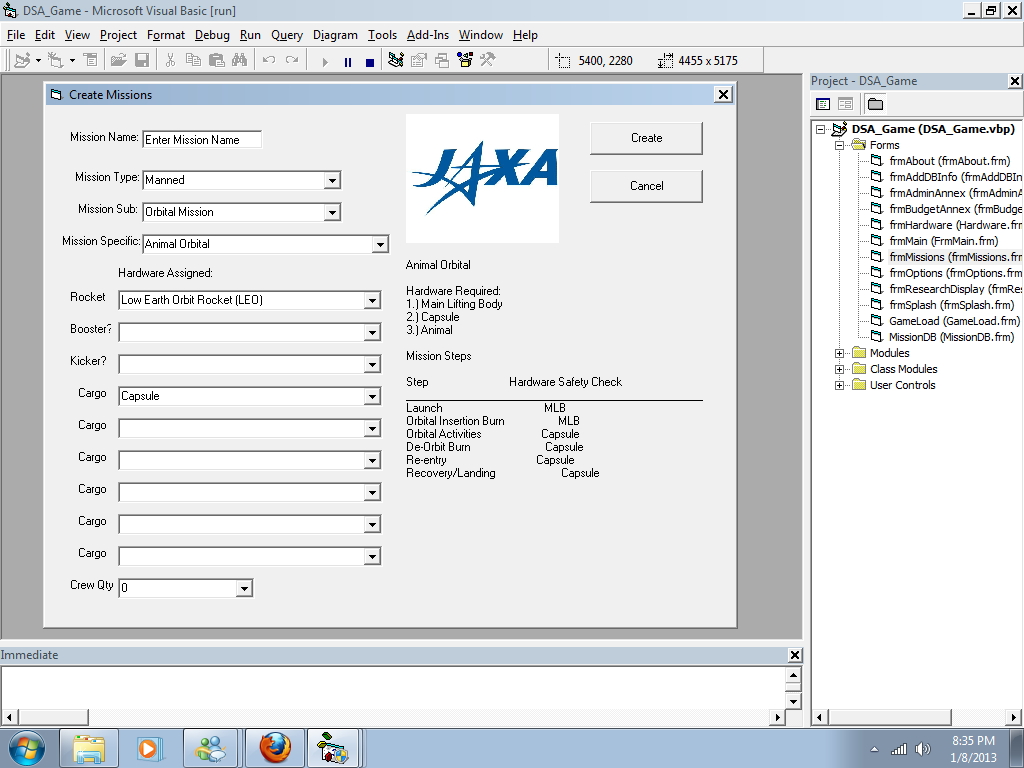
Task: Select frmSplash in the project tree
Action: click(x=952, y=305)
